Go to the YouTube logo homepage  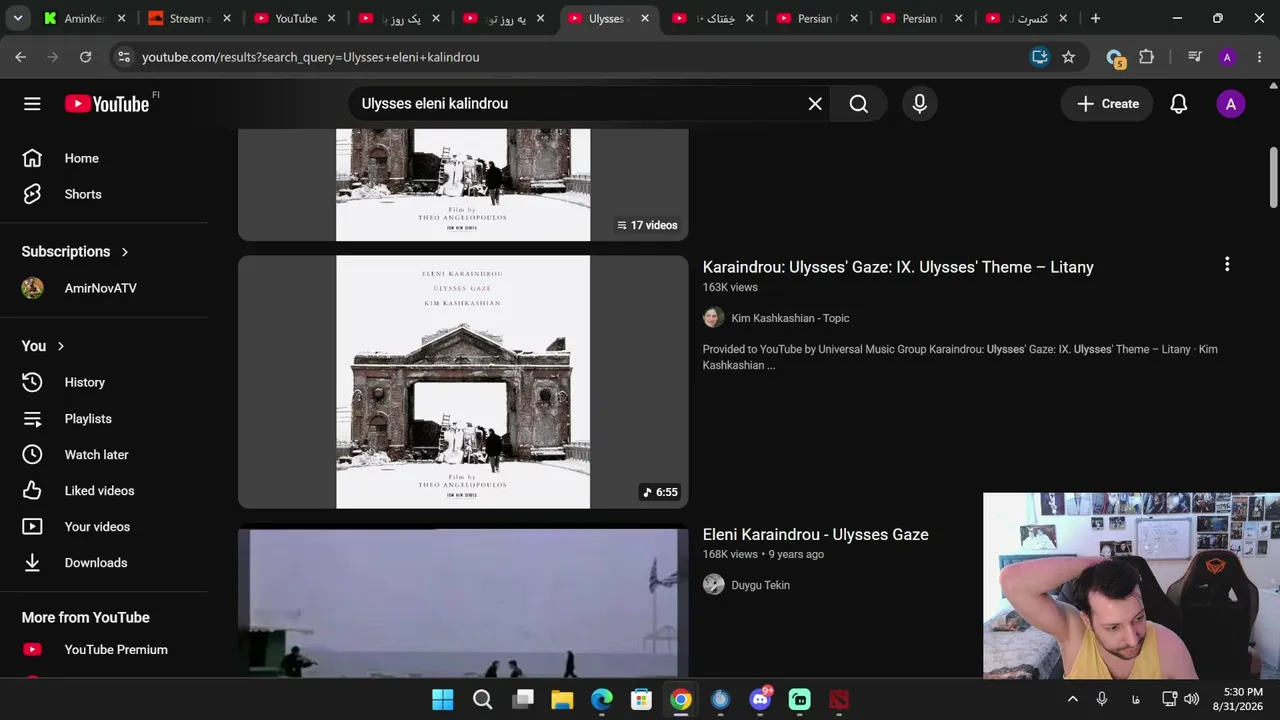pos(107,104)
